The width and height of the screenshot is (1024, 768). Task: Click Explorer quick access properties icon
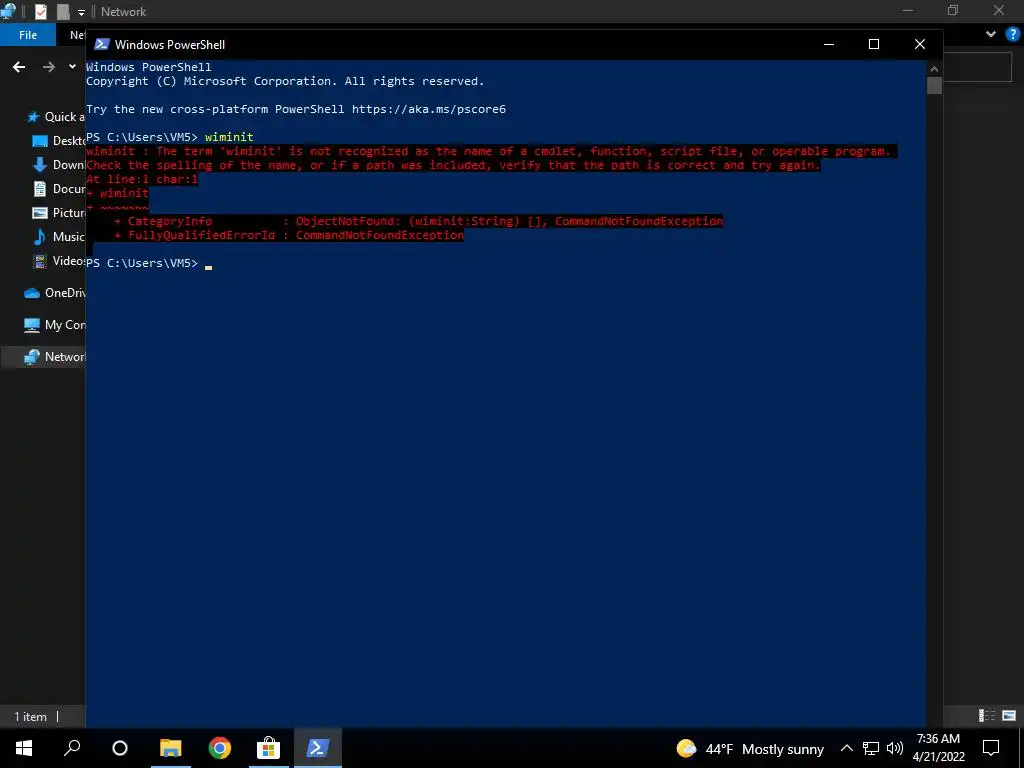[40, 11]
